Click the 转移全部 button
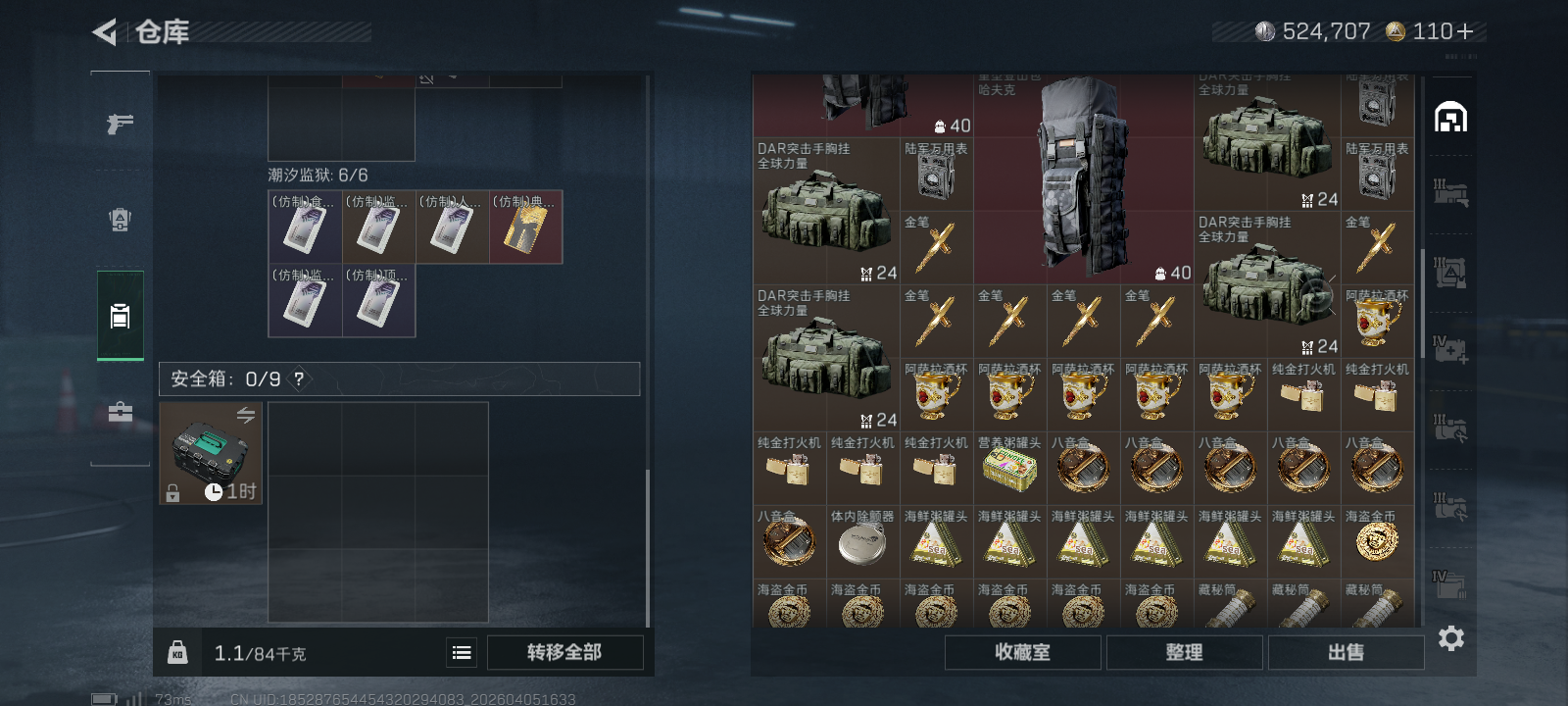Viewport: 1568px width, 706px height. click(564, 652)
